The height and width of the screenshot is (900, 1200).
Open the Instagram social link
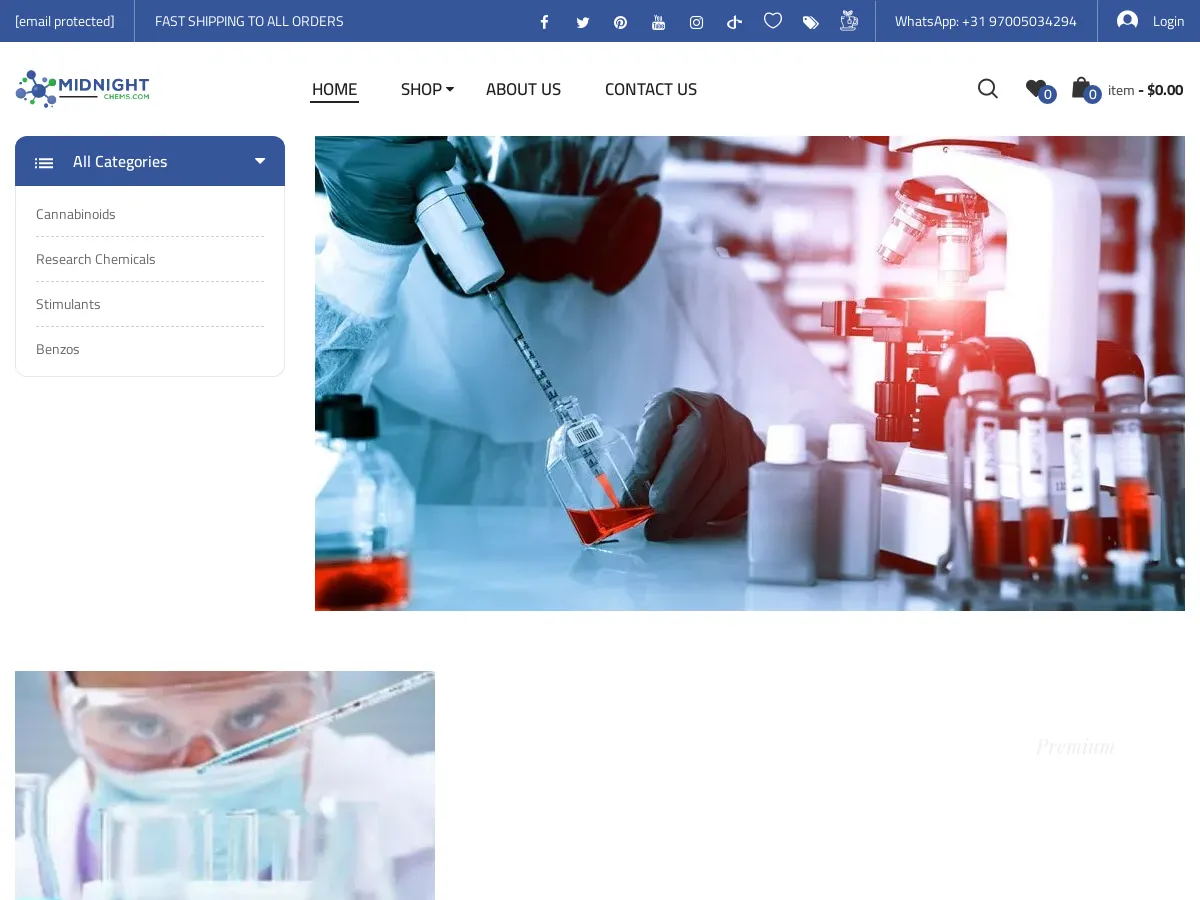pyautogui.click(x=696, y=22)
